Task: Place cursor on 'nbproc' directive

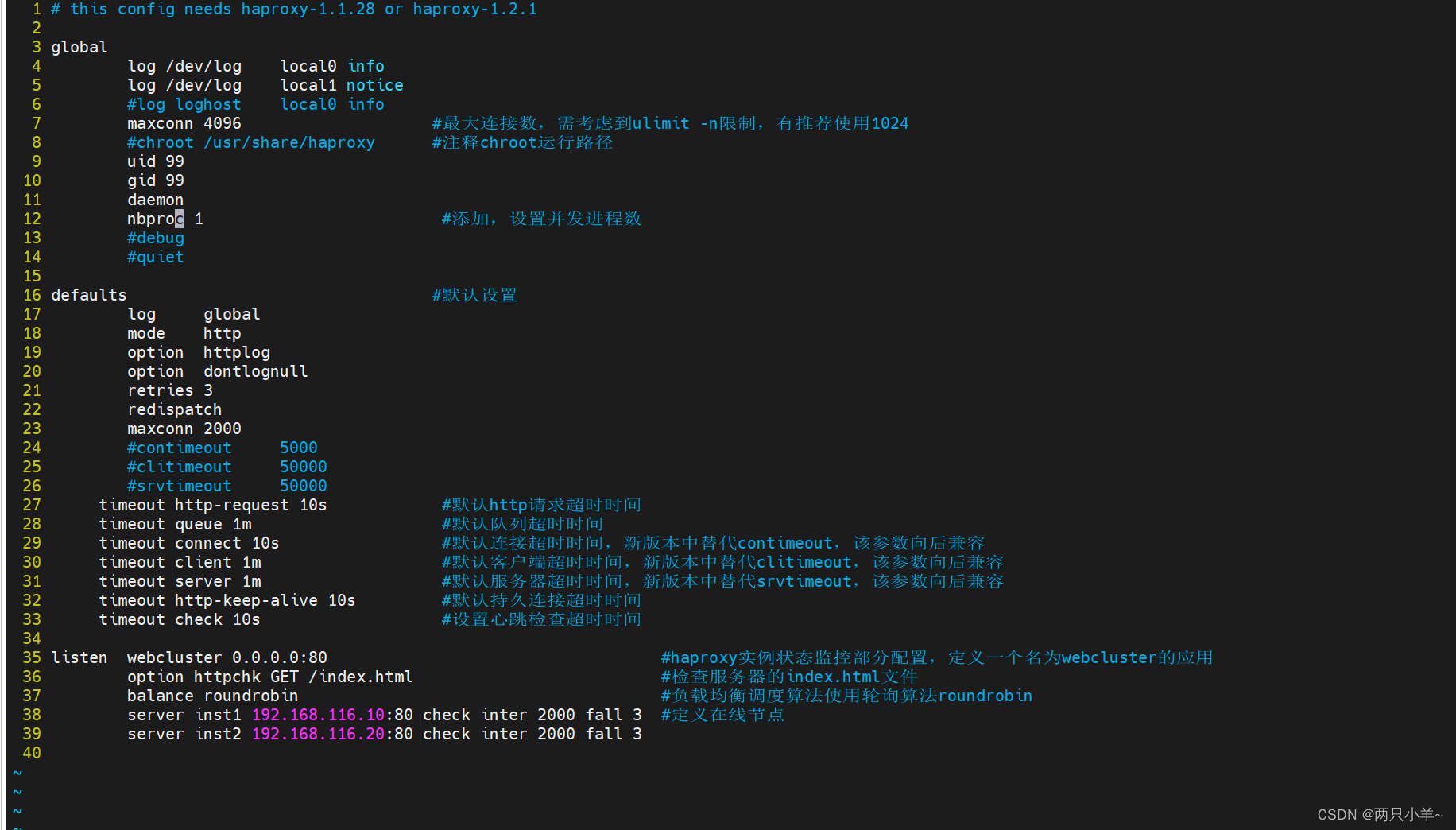Action: click(156, 219)
